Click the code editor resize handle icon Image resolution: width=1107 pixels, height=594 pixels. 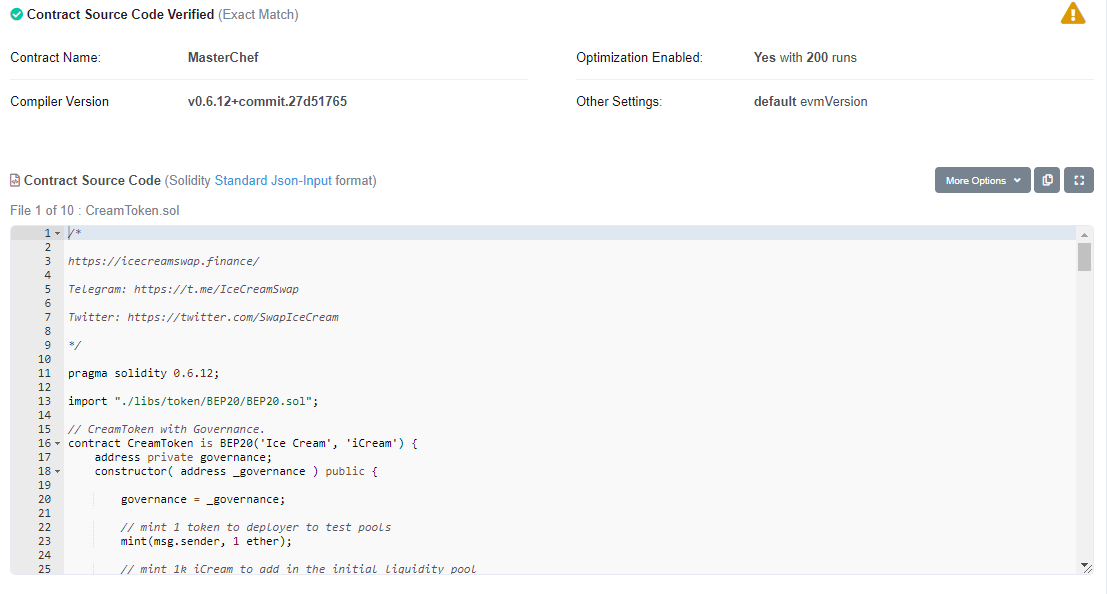coord(1086,567)
